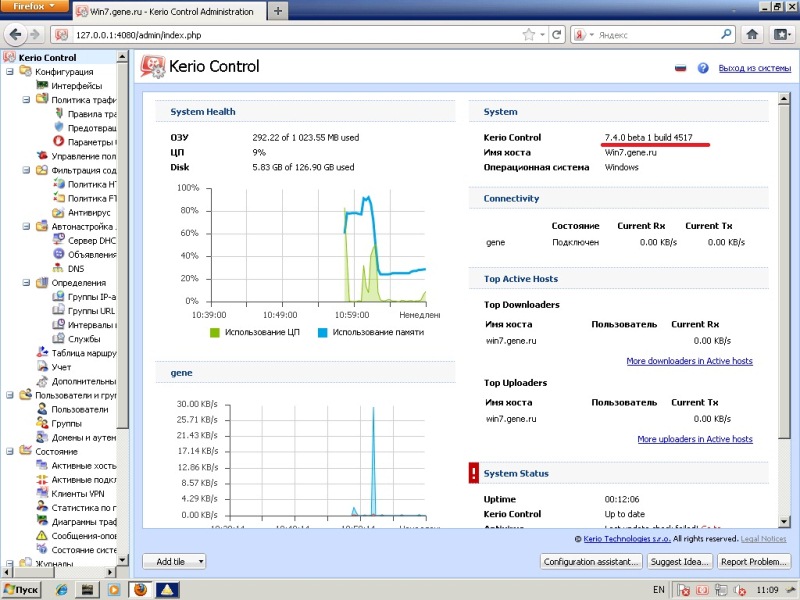Open the Службы icon
This screenshot has height=600, width=800.
59,339
